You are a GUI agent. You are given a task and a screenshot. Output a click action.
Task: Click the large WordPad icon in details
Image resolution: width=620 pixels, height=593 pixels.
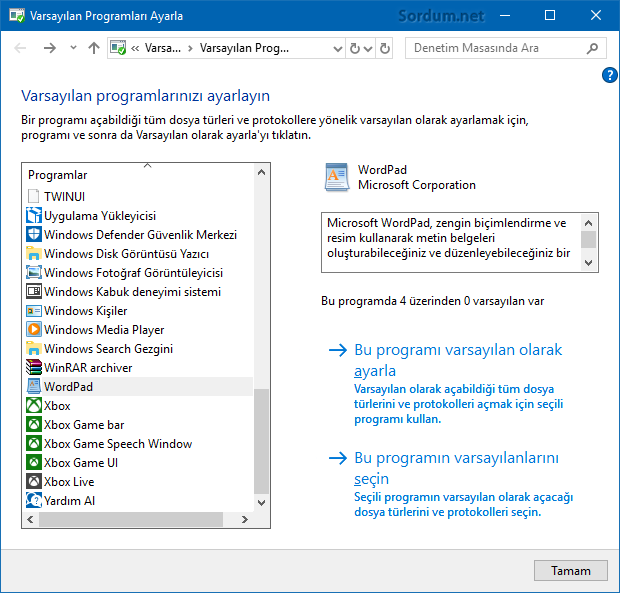click(x=337, y=177)
